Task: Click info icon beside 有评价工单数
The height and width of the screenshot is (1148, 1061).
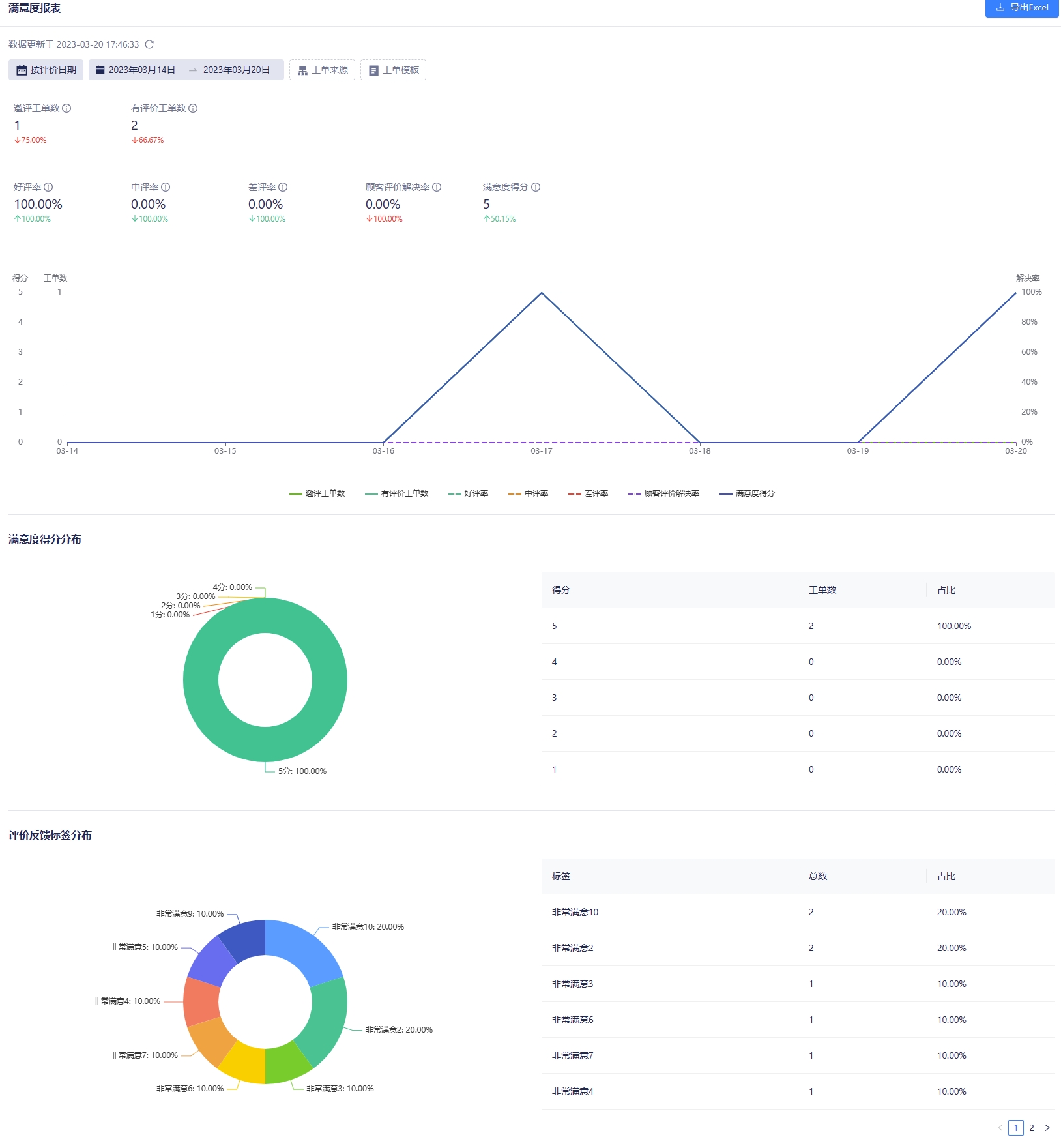Action: pyautogui.click(x=193, y=108)
